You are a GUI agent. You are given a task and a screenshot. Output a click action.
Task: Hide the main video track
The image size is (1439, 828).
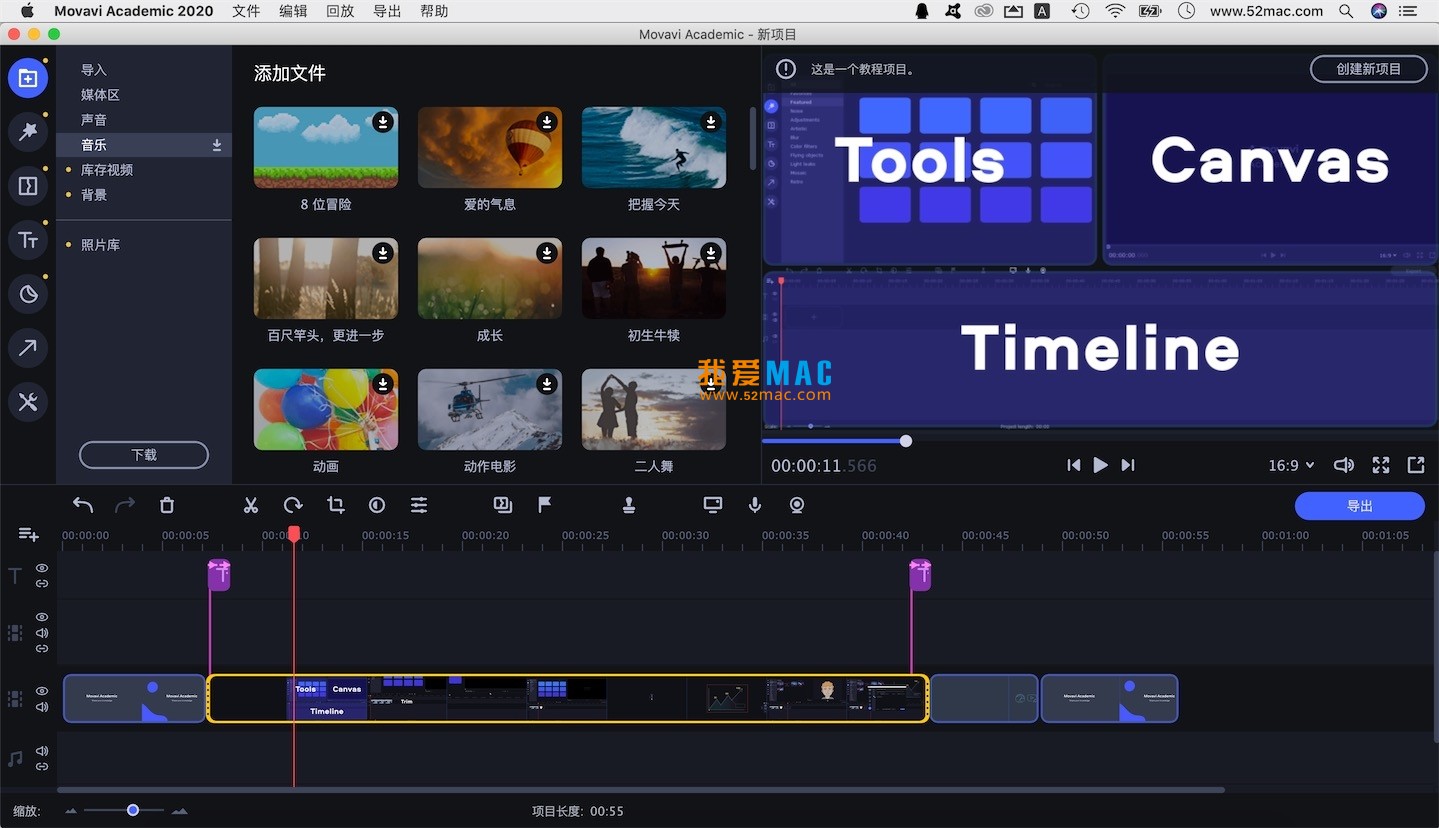(42, 691)
